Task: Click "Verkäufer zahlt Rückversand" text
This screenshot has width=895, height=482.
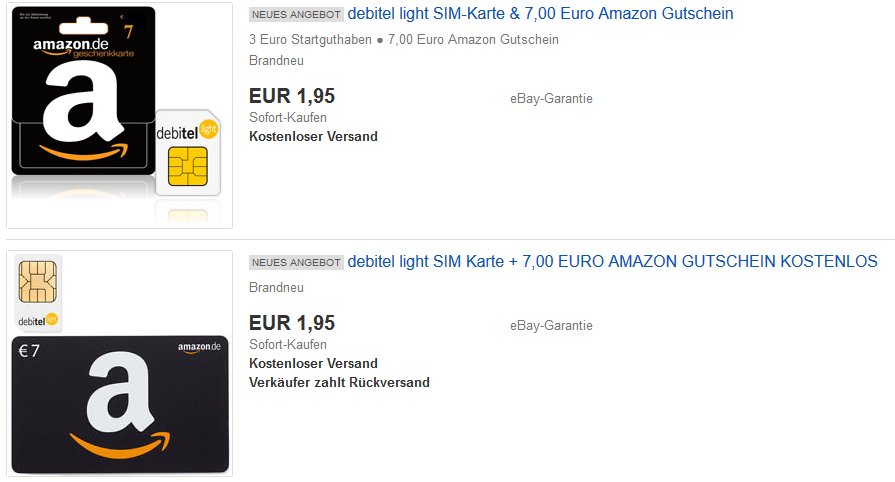Action: (x=339, y=382)
